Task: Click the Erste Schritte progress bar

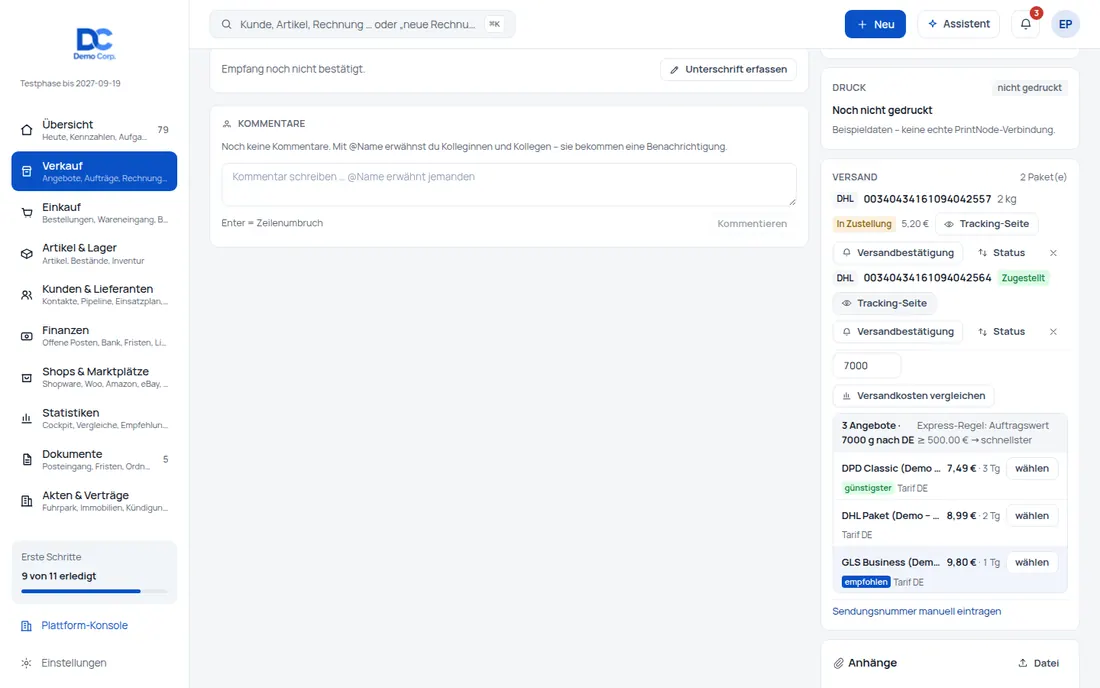Action: click(94, 591)
